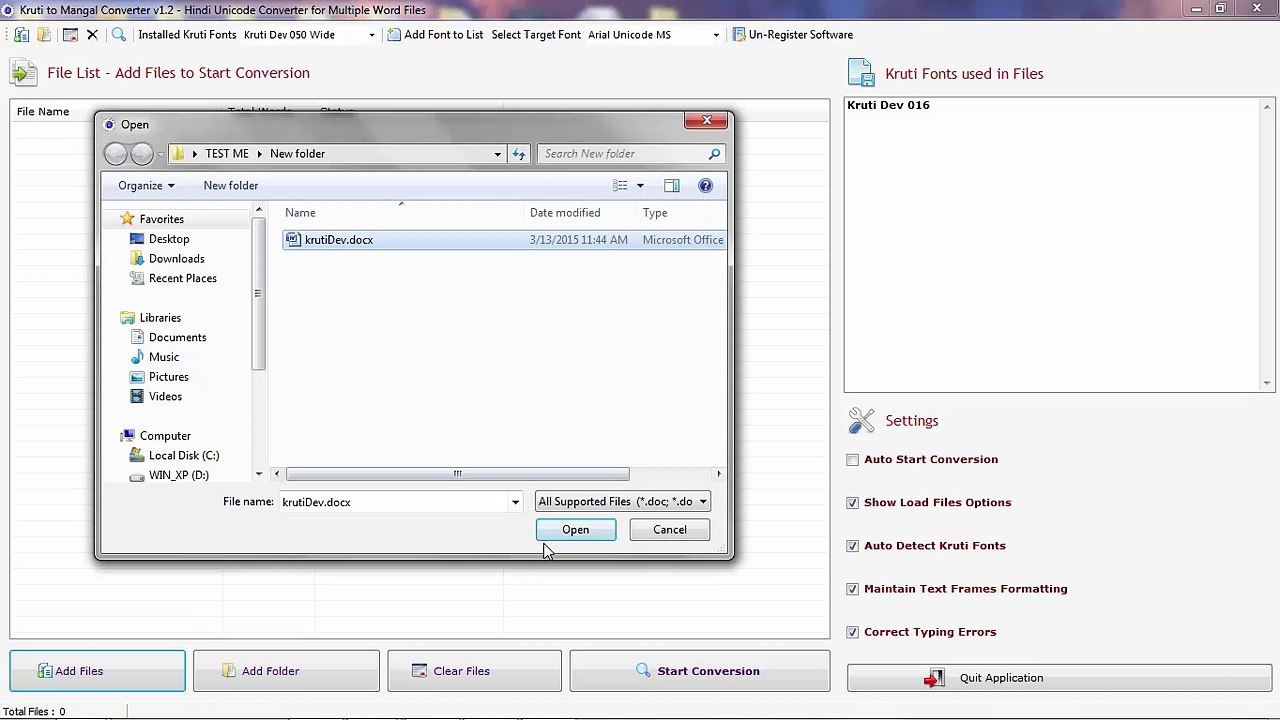The height and width of the screenshot is (720, 1280).
Task: Open the recent locations arrow beside nav buttons
Action: [159, 154]
